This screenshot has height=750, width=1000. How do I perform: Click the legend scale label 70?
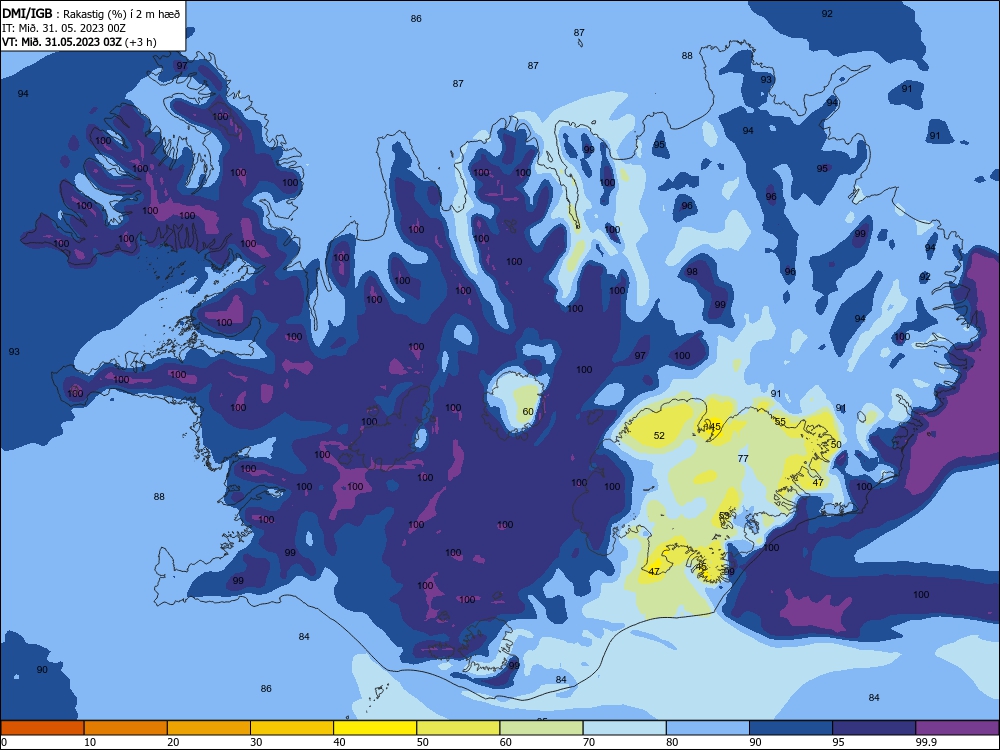point(589,742)
